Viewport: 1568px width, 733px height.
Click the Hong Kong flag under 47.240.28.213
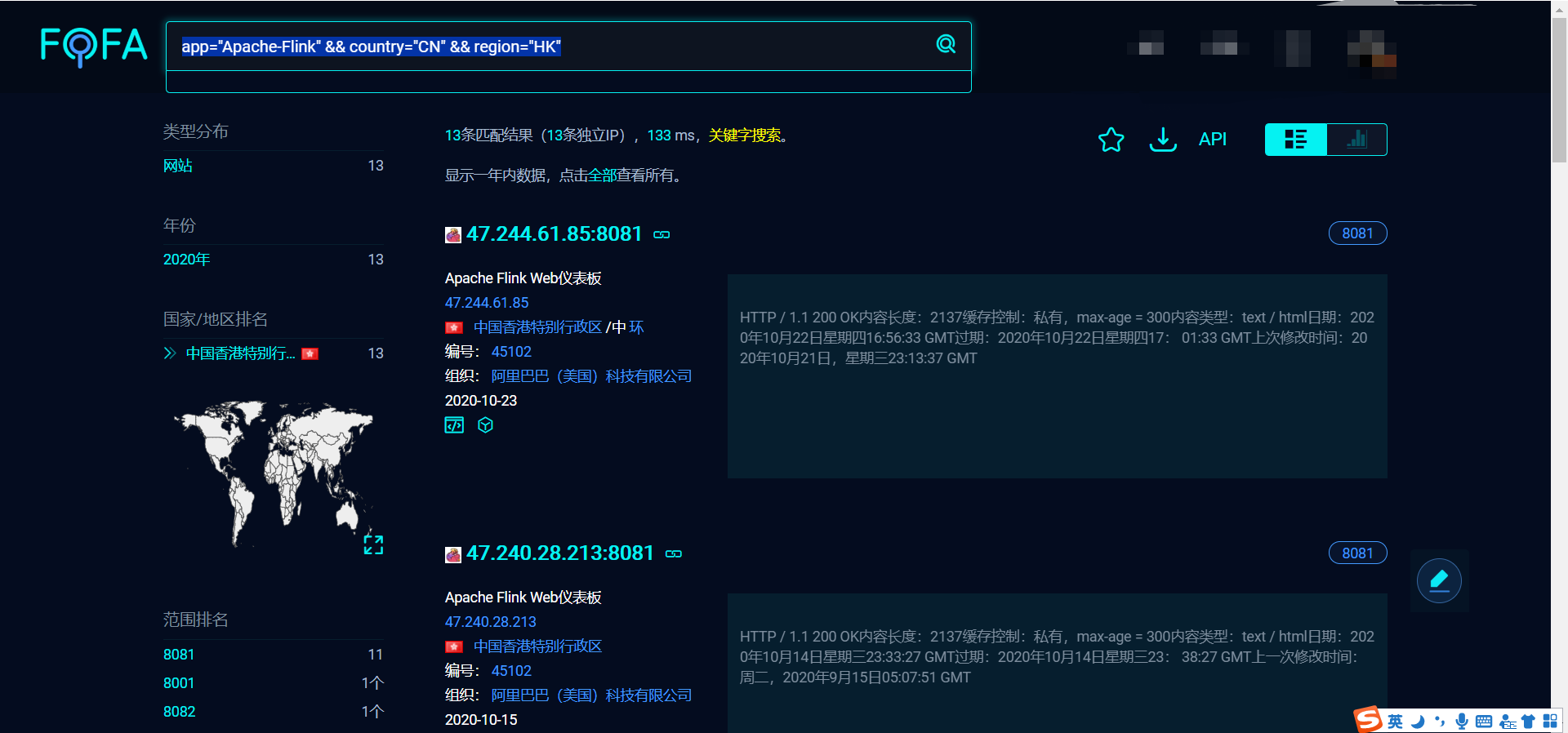coord(454,647)
